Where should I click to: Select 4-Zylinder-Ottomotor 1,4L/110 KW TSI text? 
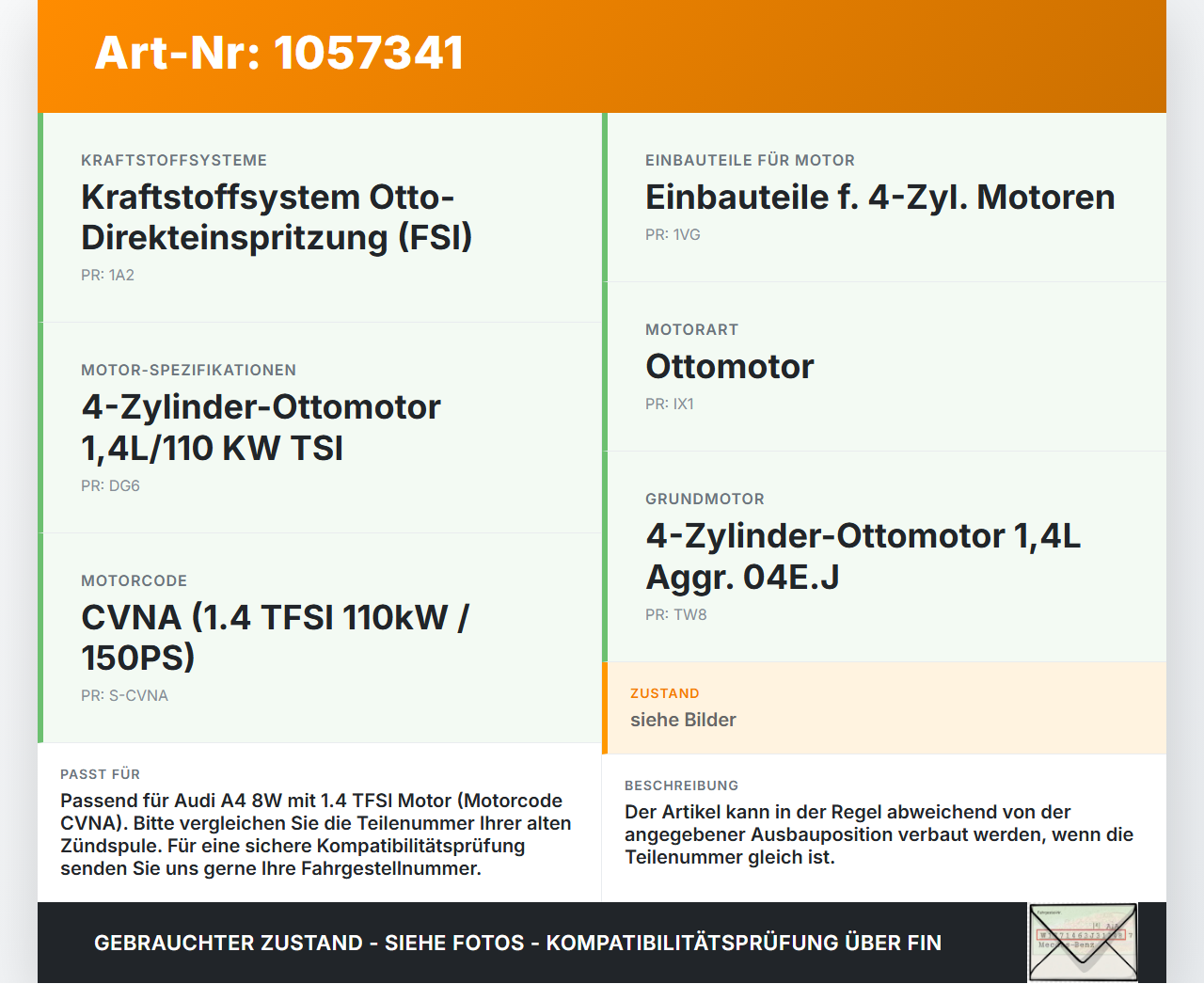pyautogui.click(x=261, y=427)
